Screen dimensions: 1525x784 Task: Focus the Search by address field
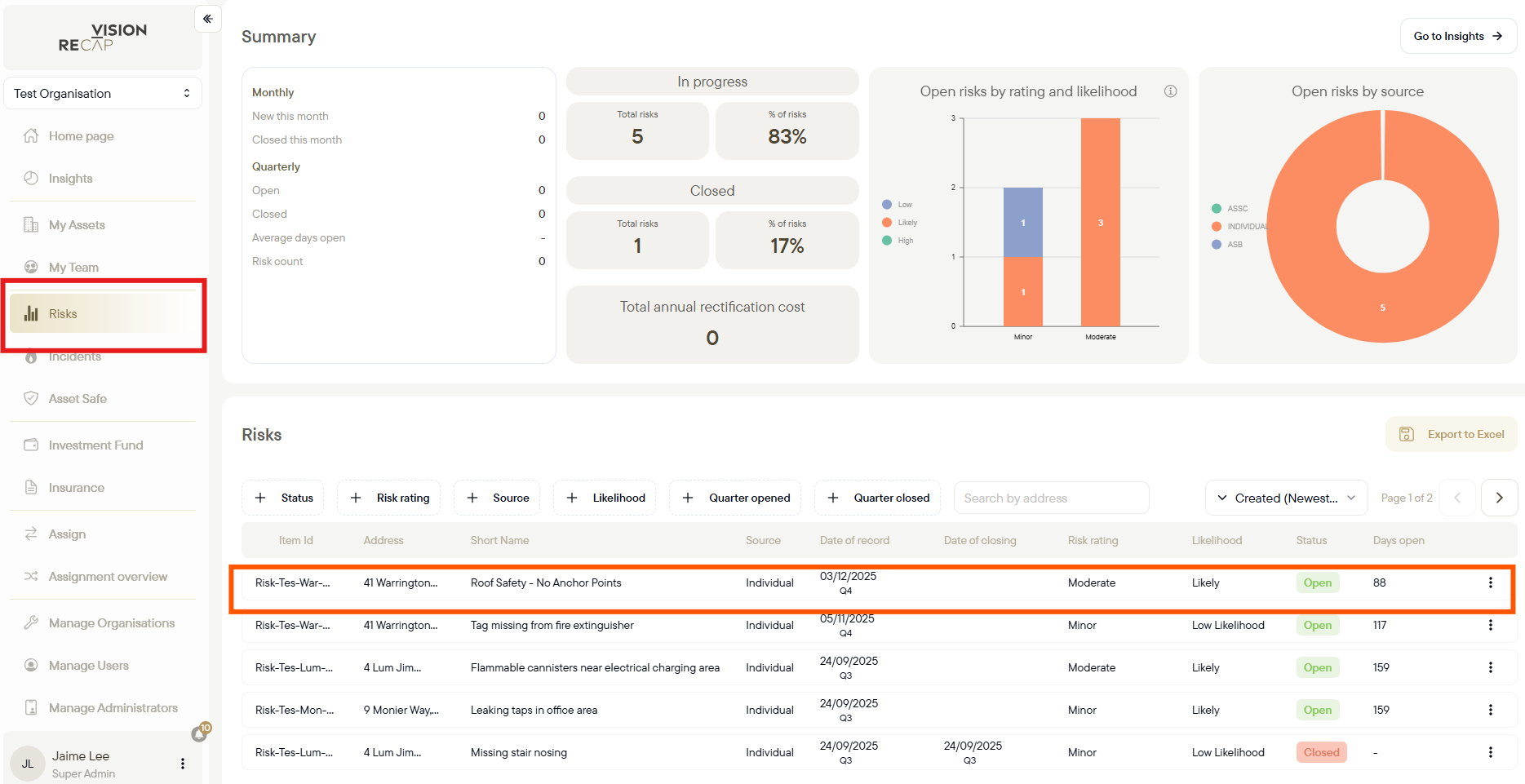pyautogui.click(x=1051, y=498)
